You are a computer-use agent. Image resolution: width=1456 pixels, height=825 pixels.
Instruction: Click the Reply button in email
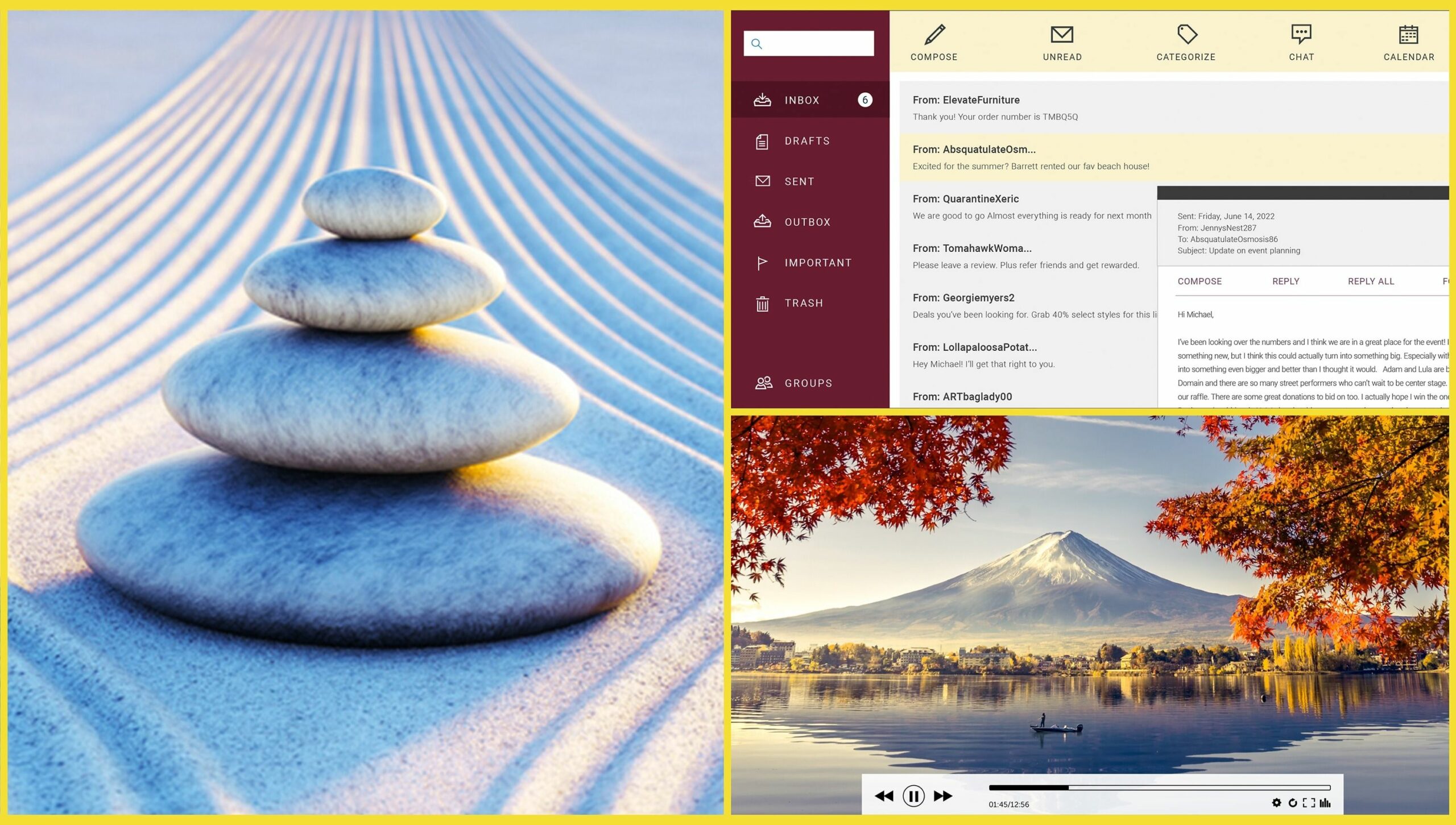click(x=1285, y=281)
